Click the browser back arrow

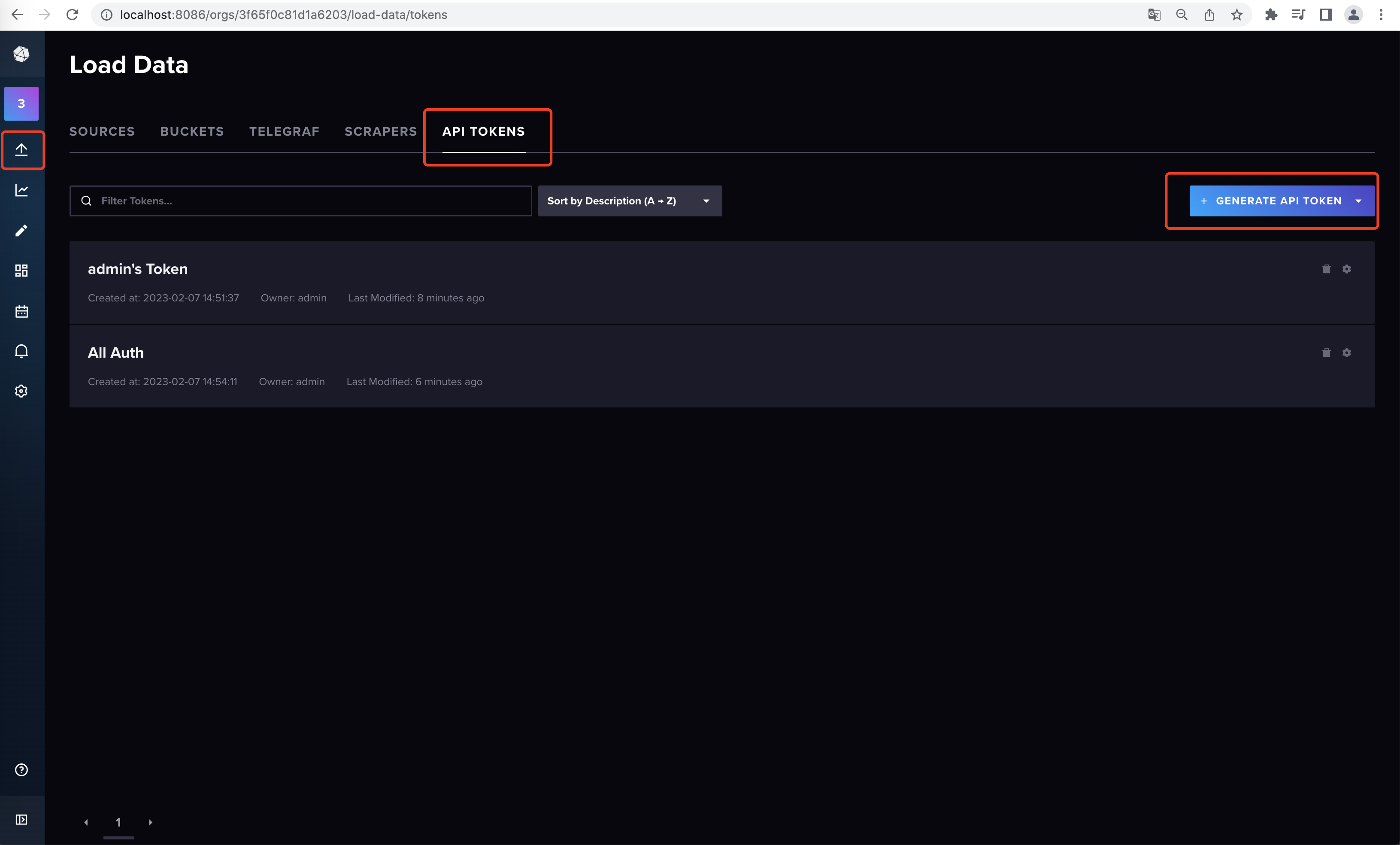[17, 14]
